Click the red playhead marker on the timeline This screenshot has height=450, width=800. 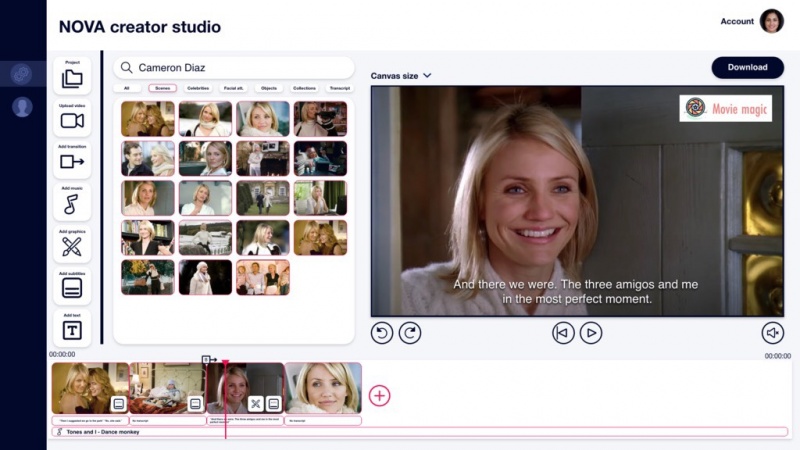click(x=225, y=363)
